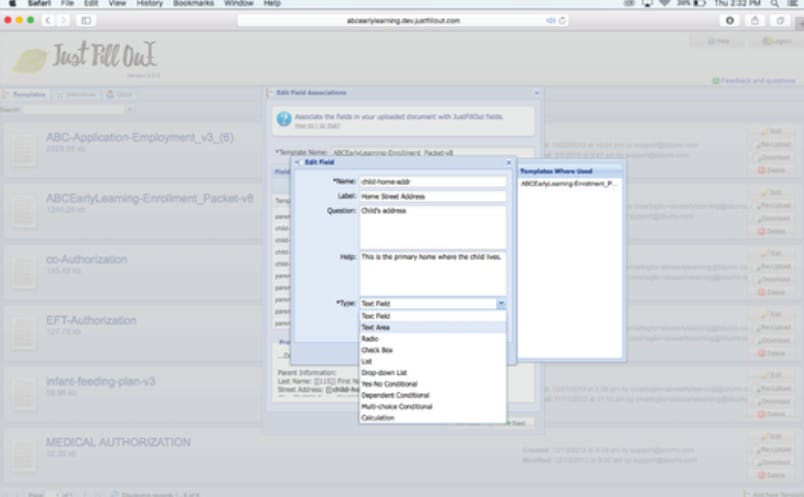Screen dimensions: 804x497
Task: Select ABCEarlyLearning-Enrollment_P... in Templates Where Used
Action: pyautogui.click(x=569, y=184)
